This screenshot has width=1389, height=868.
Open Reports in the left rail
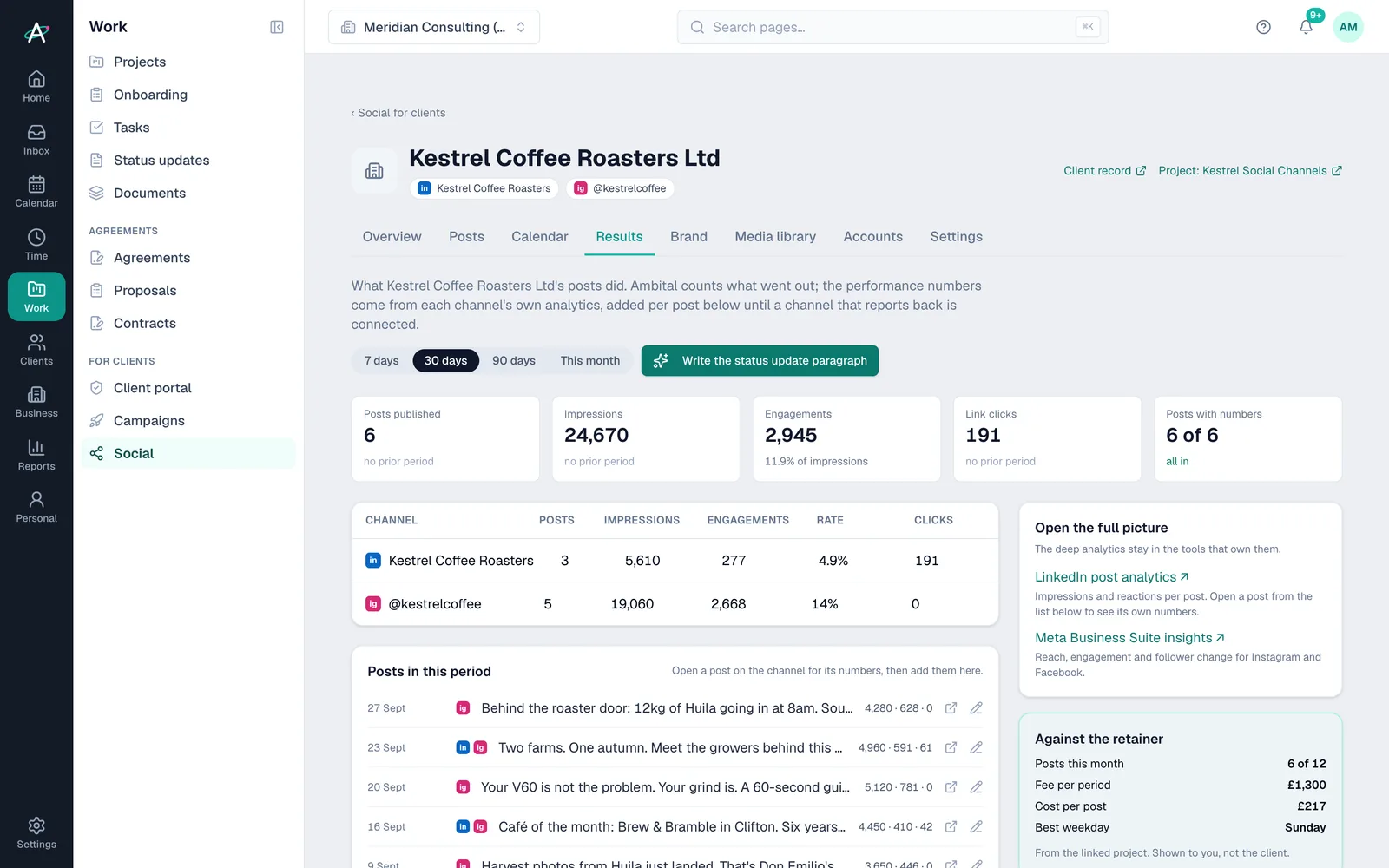pos(36,454)
